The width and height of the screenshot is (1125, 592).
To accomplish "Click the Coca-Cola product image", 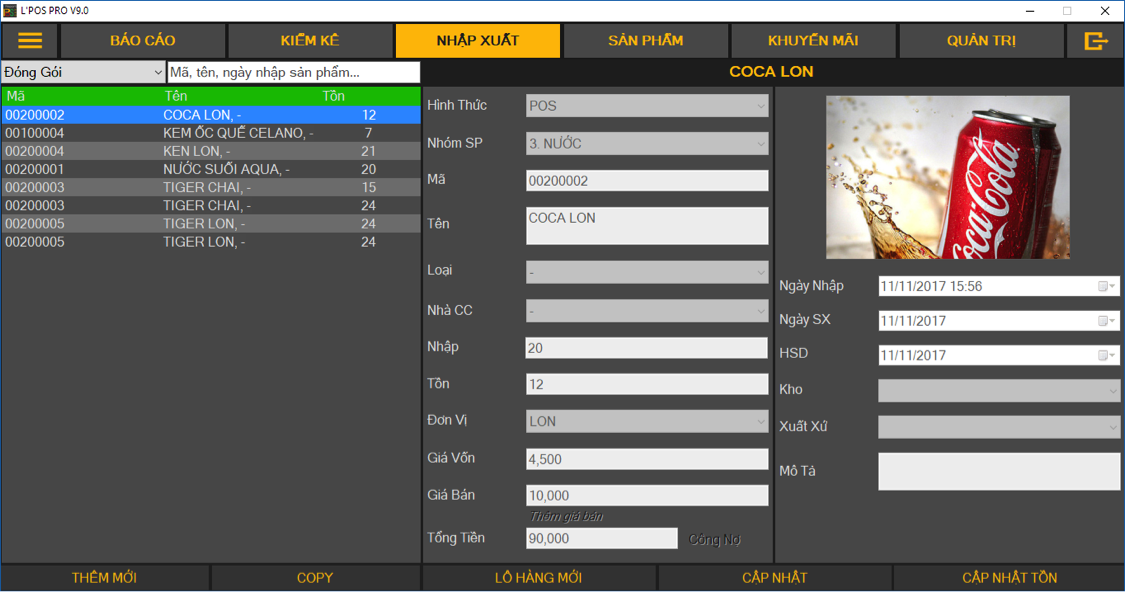I will [x=947, y=177].
